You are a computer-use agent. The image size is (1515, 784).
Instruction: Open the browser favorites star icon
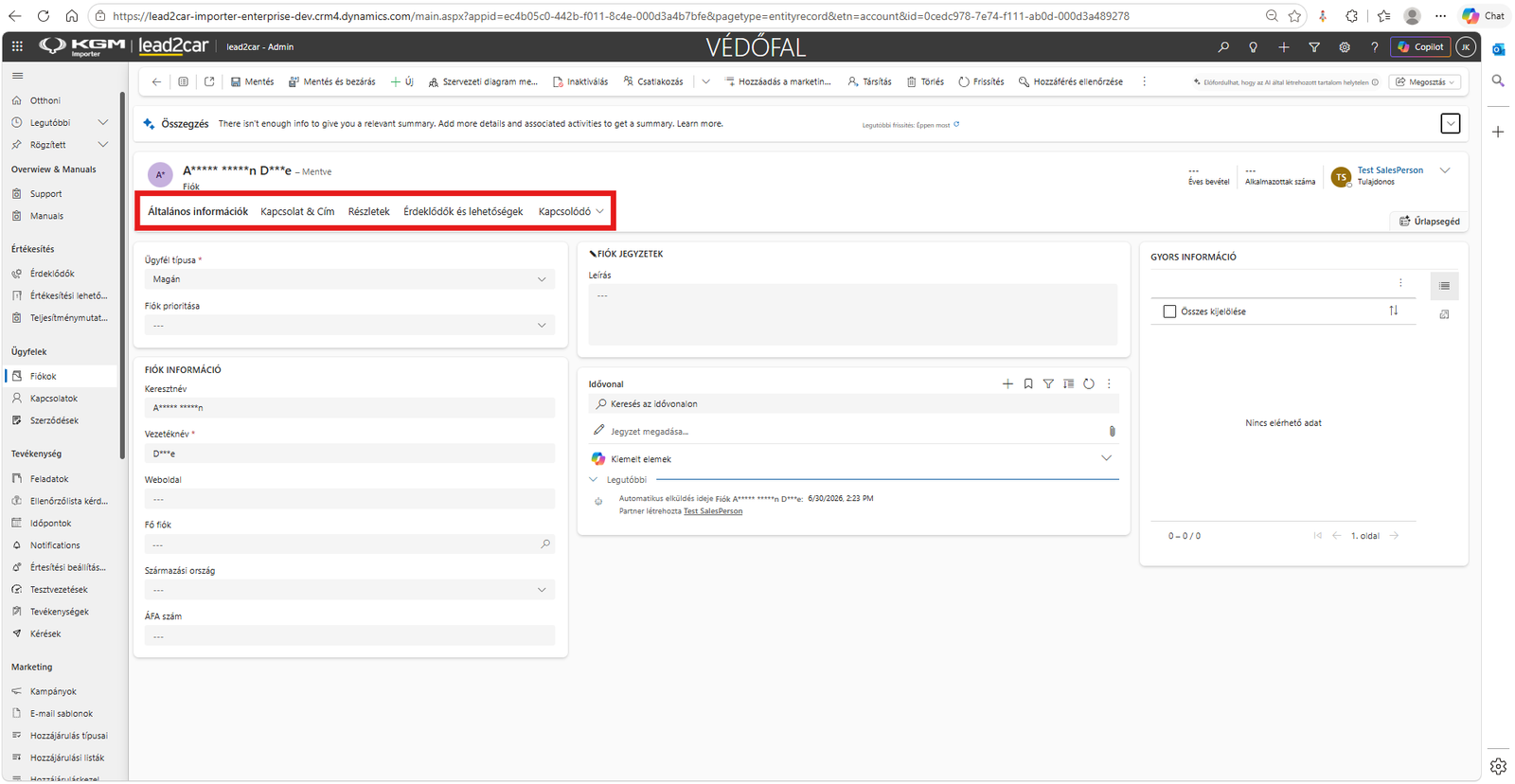click(1294, 16)
